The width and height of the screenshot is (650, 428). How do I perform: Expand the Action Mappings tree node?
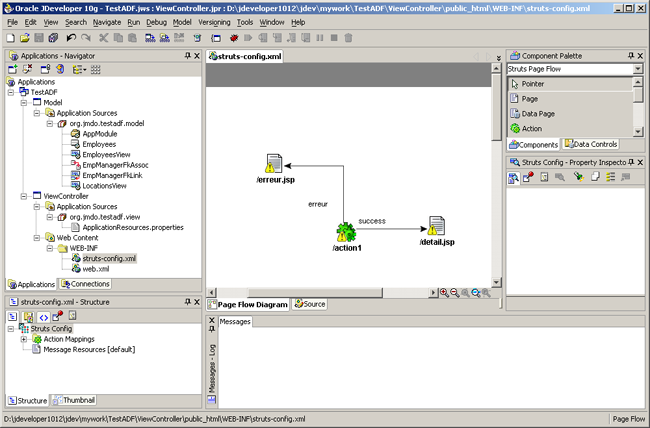pyautogui.click(x=23, y=339)
